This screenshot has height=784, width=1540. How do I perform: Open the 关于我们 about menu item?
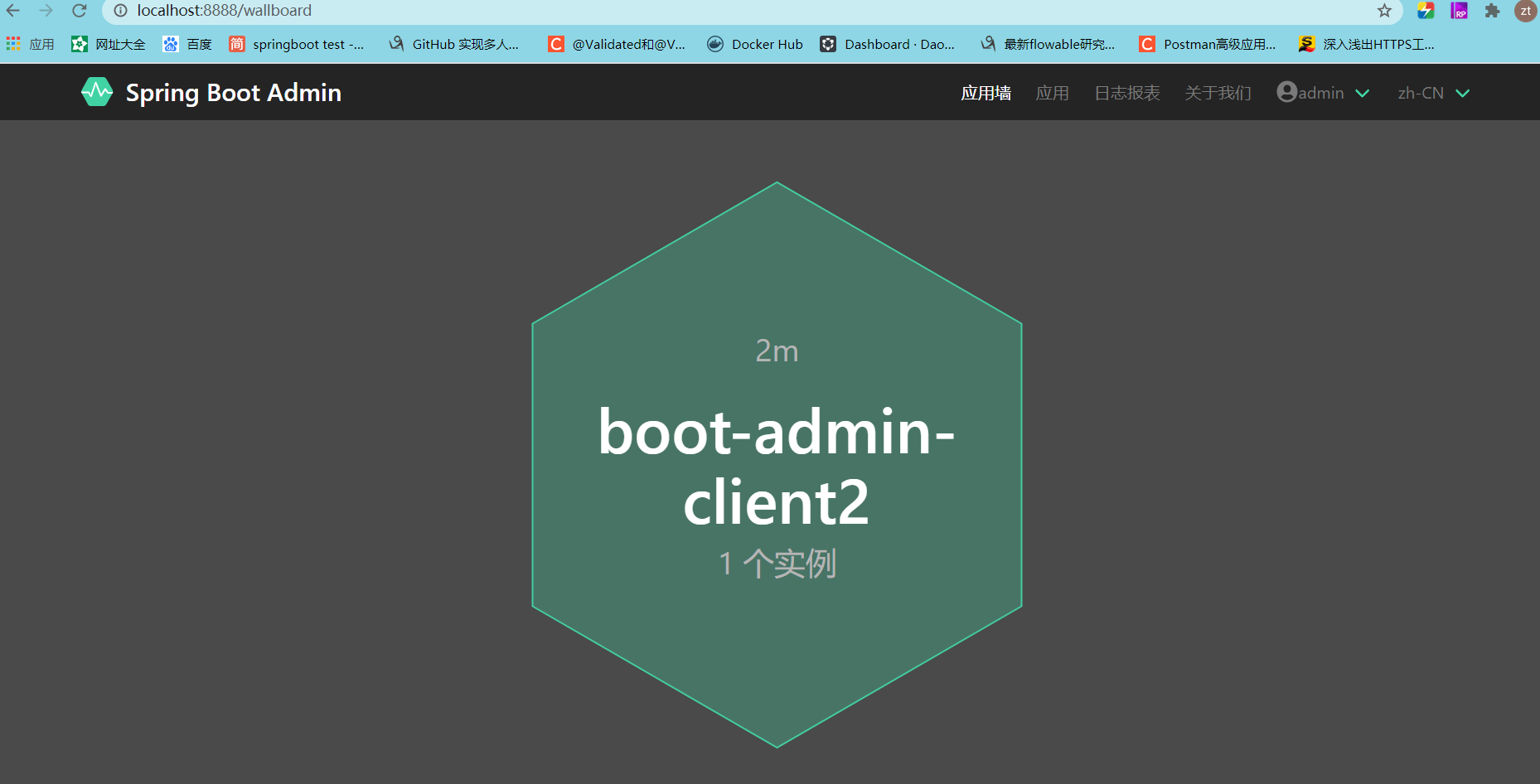[1218, 93]
